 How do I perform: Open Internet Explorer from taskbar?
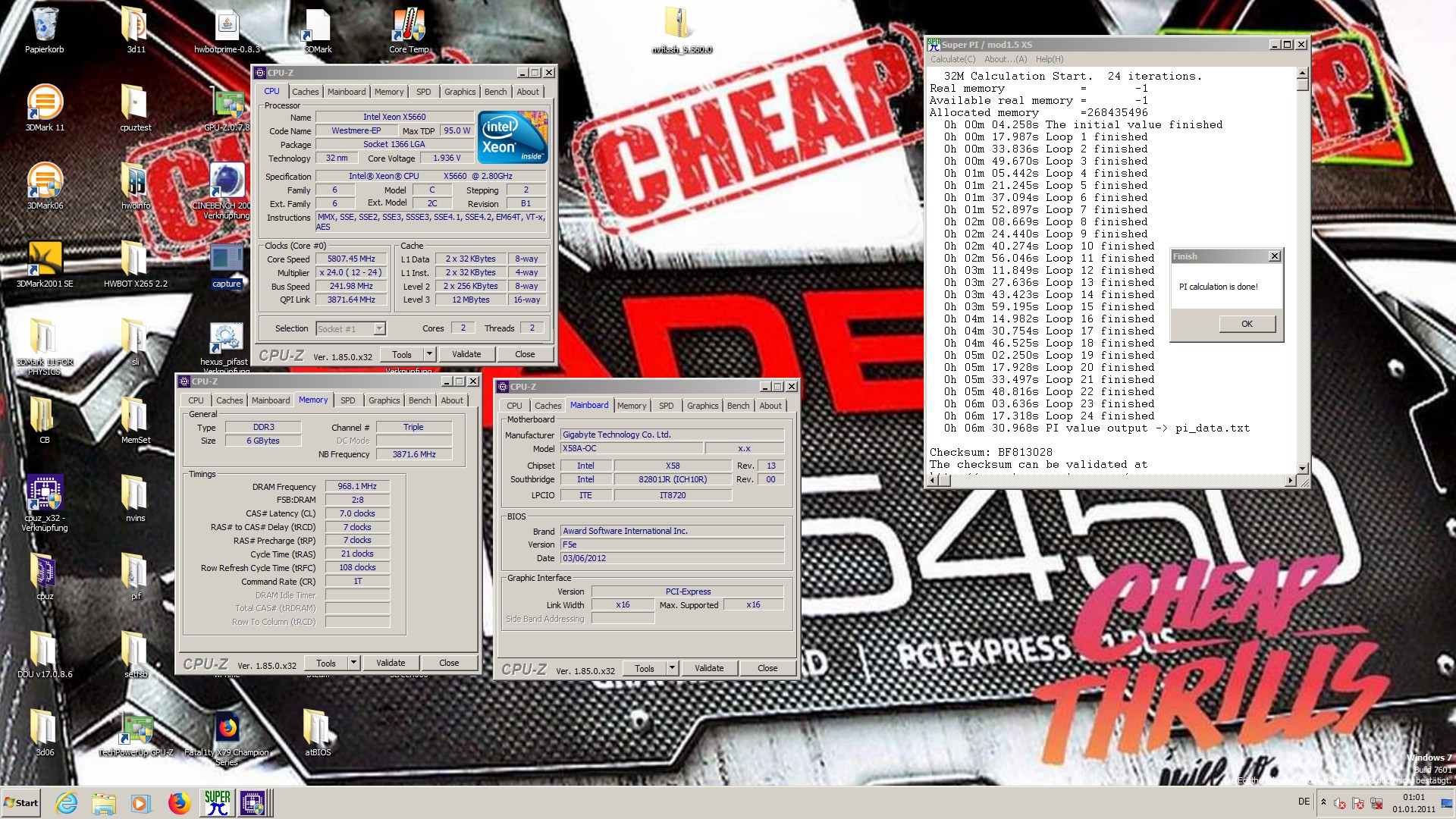click(x=67, y=803)
